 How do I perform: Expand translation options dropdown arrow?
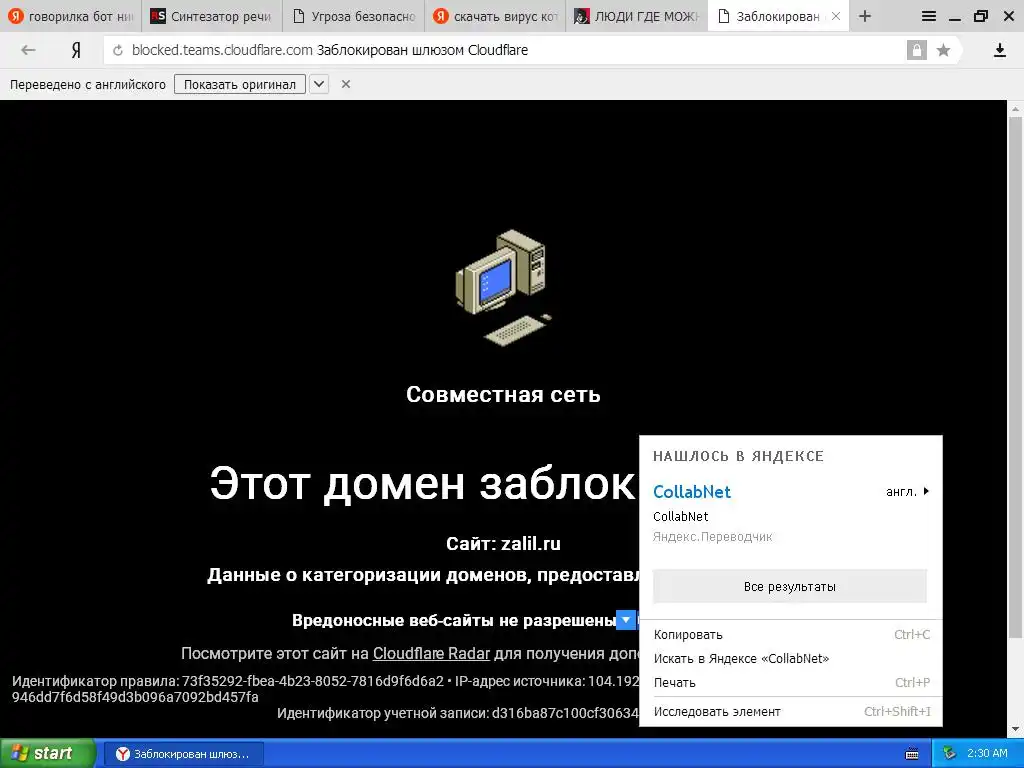click(x=319, y=84)
